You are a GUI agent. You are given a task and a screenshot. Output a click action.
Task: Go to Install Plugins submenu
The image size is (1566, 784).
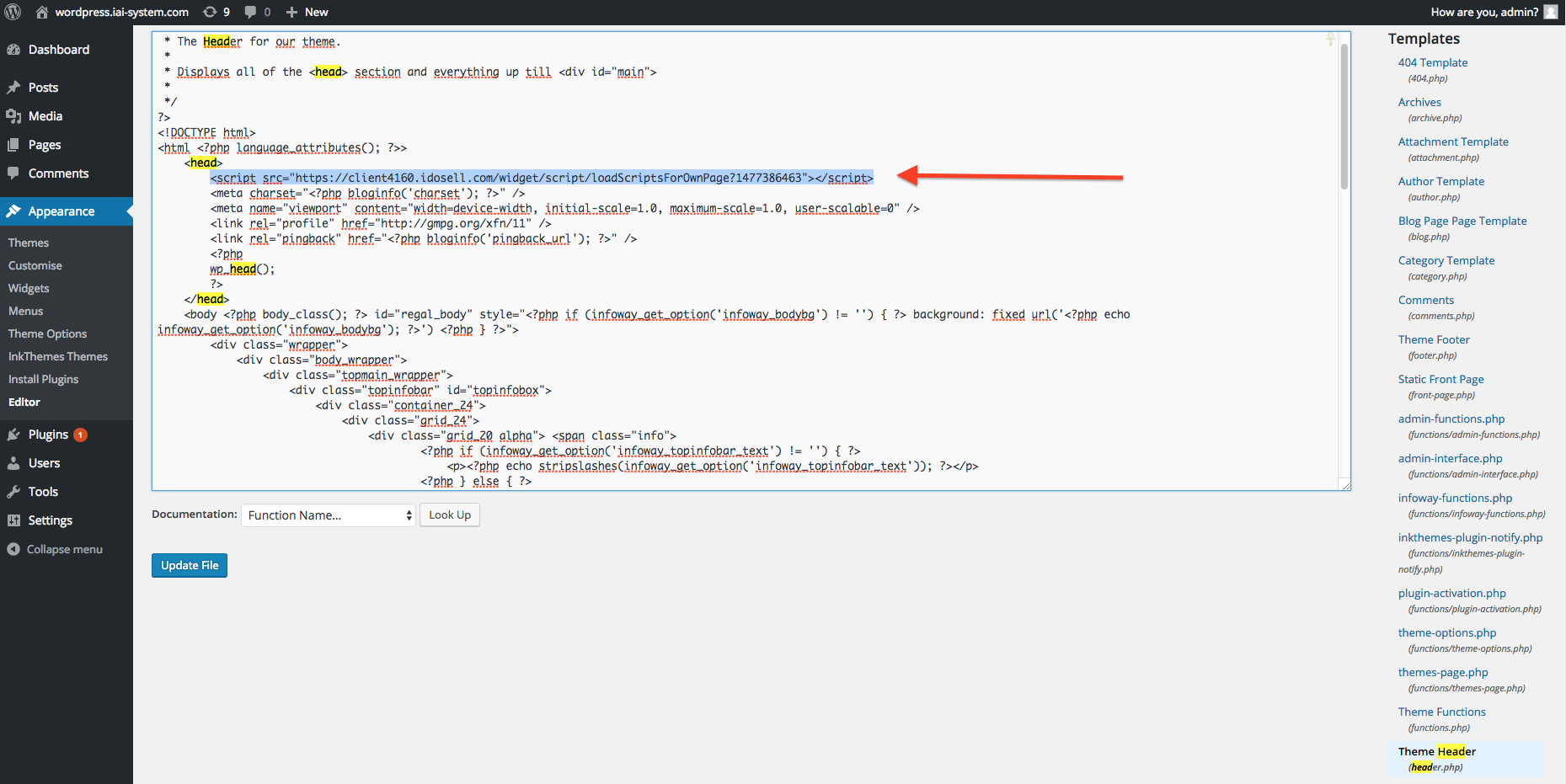[43, 379]
